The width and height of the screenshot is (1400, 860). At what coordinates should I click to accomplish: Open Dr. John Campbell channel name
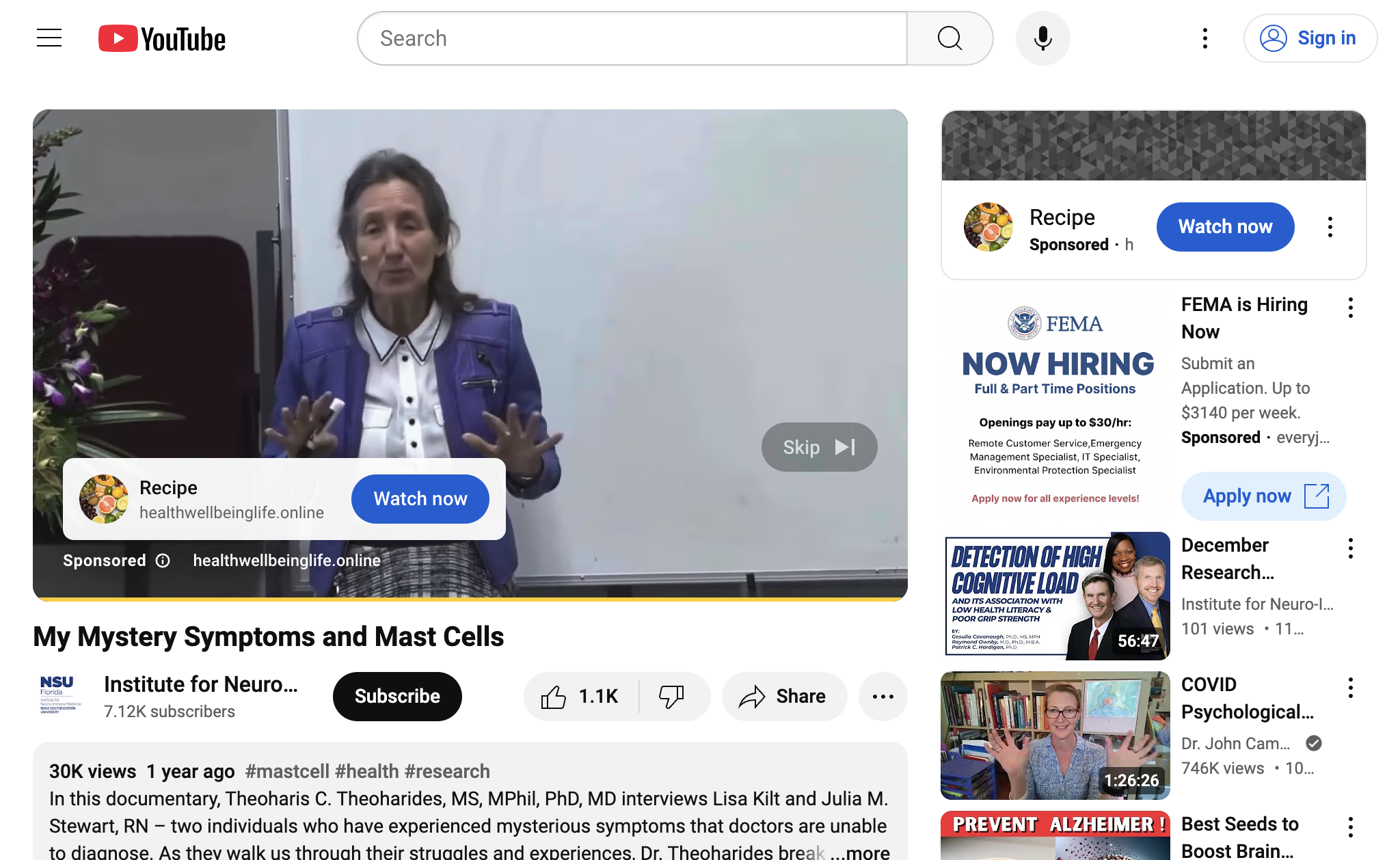[1235, 743]
